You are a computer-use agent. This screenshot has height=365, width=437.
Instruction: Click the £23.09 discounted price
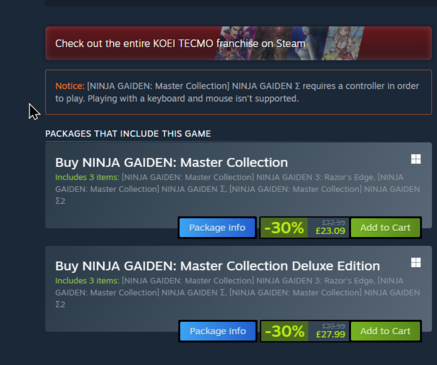pyautogui.click(x=330, y=231)
